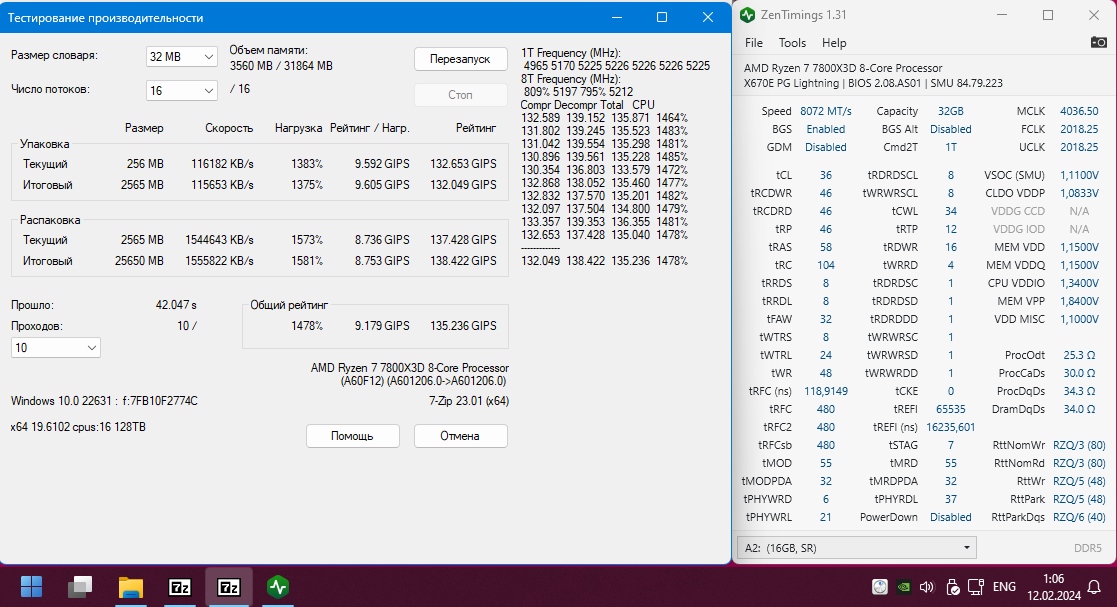
Task: Click total rating 135.236 GIPS
Action: click(x=463, y=326)
